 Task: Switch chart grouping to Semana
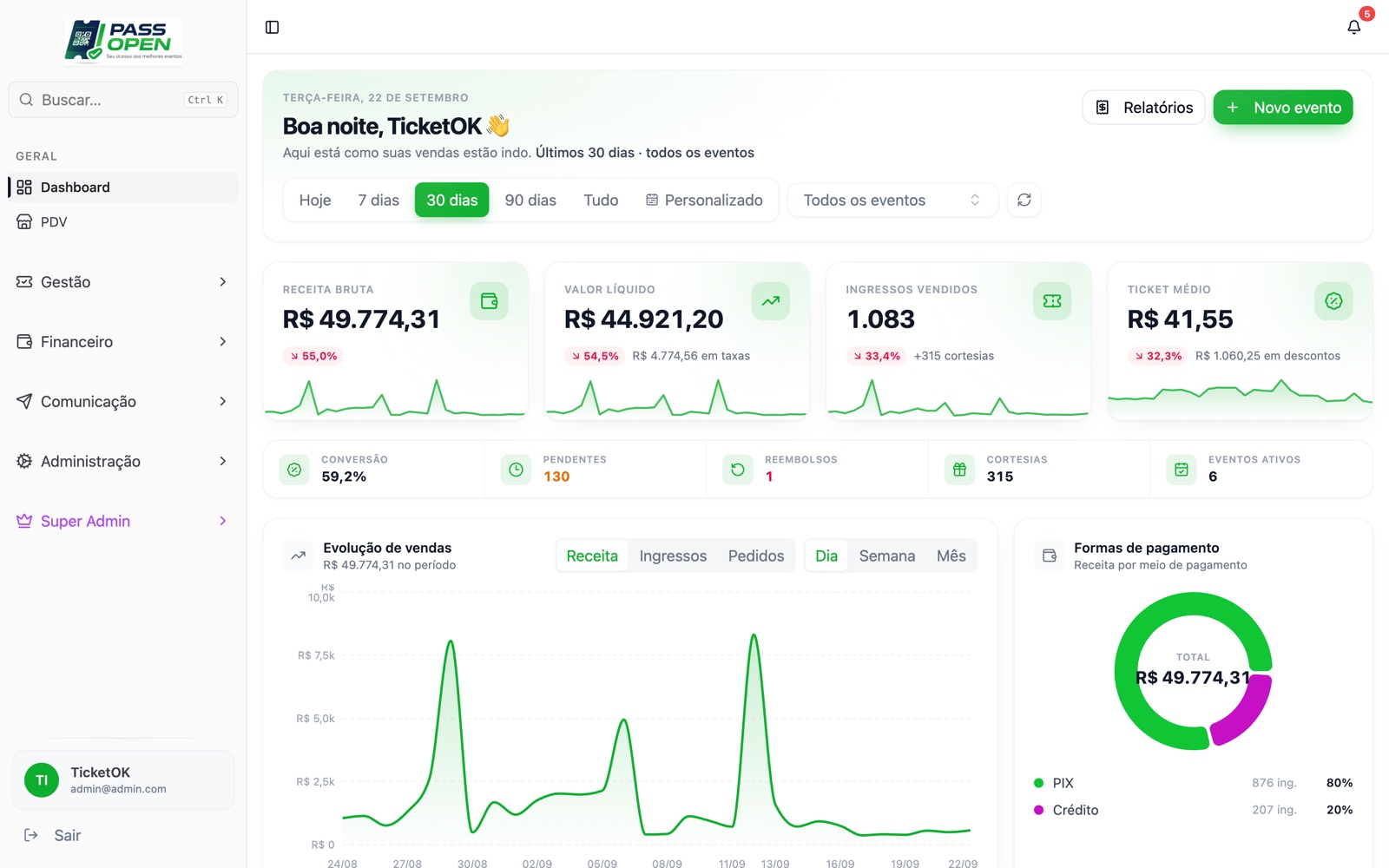point(887,556)
